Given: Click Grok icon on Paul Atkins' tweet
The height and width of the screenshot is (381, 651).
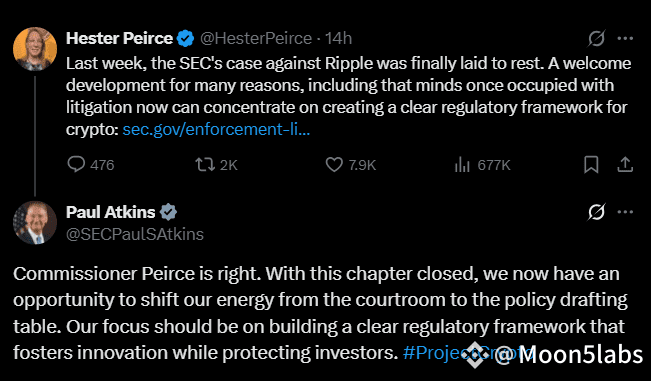Looking at the screenshot, I should coord(597,212).
